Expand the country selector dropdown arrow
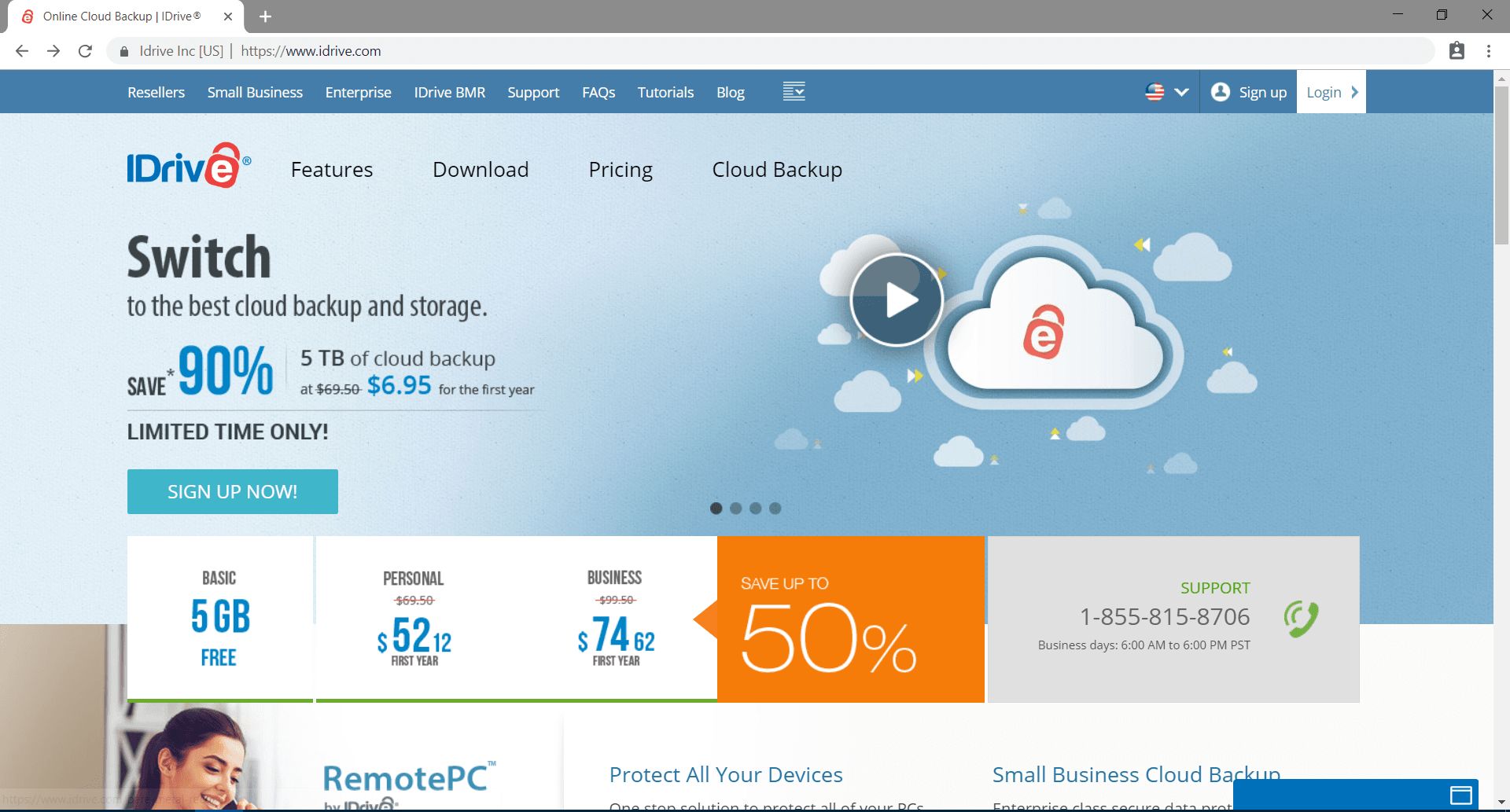1510x812 pixels. click(1181, 92)
